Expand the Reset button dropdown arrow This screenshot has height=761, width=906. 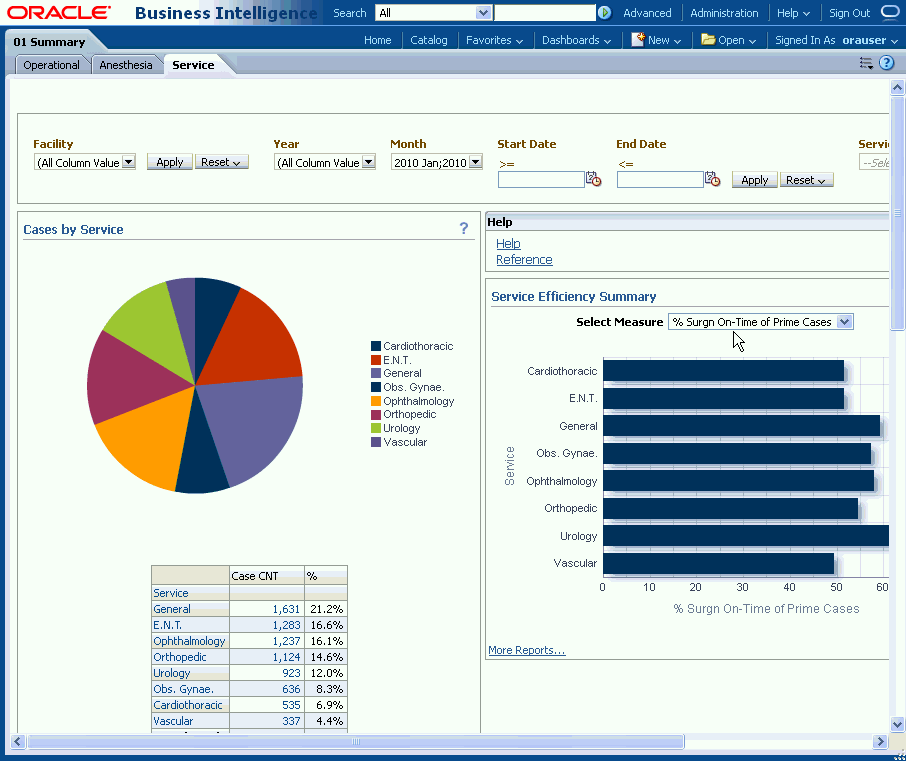237,161
